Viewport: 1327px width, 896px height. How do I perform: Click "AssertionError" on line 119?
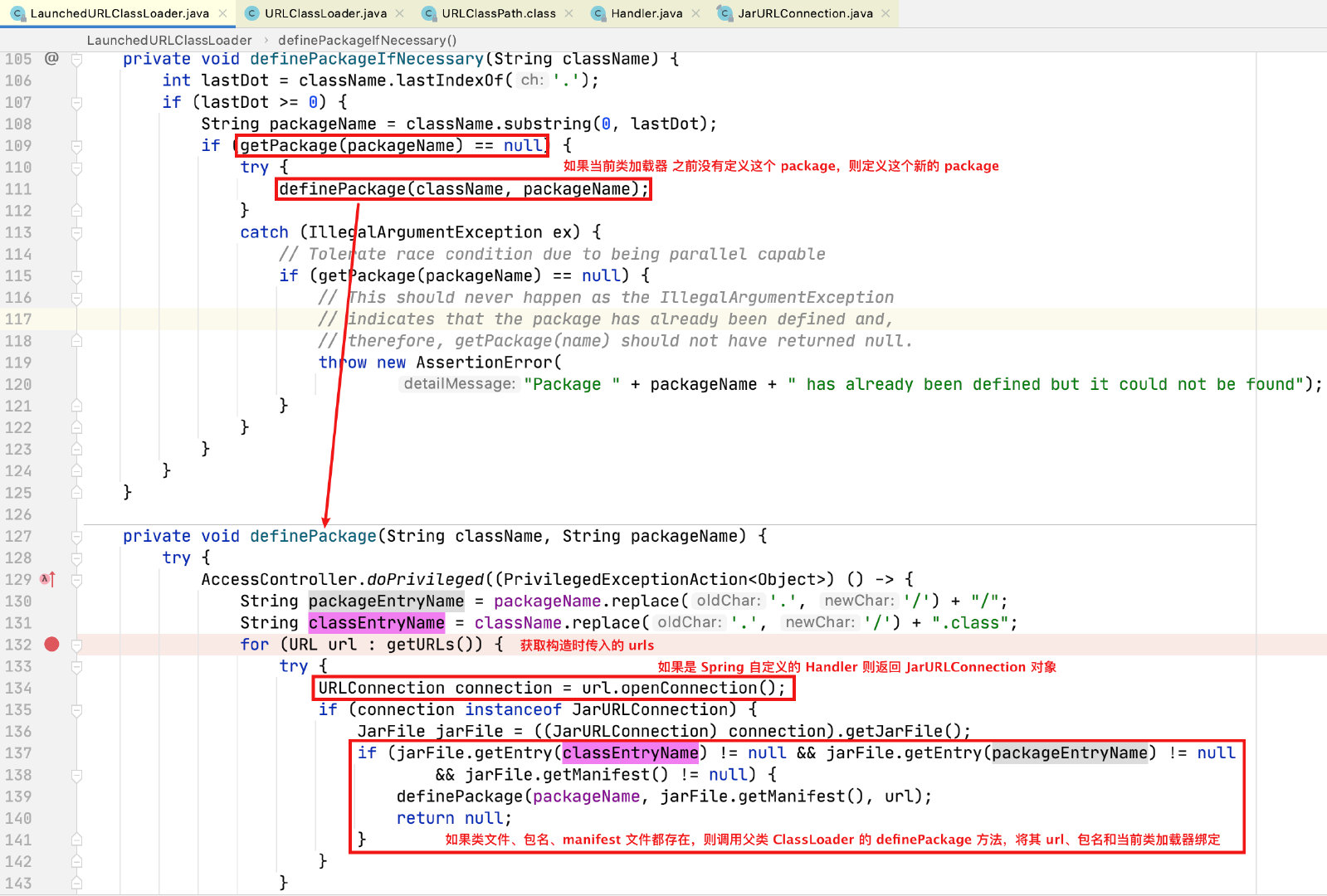[484, 363]
